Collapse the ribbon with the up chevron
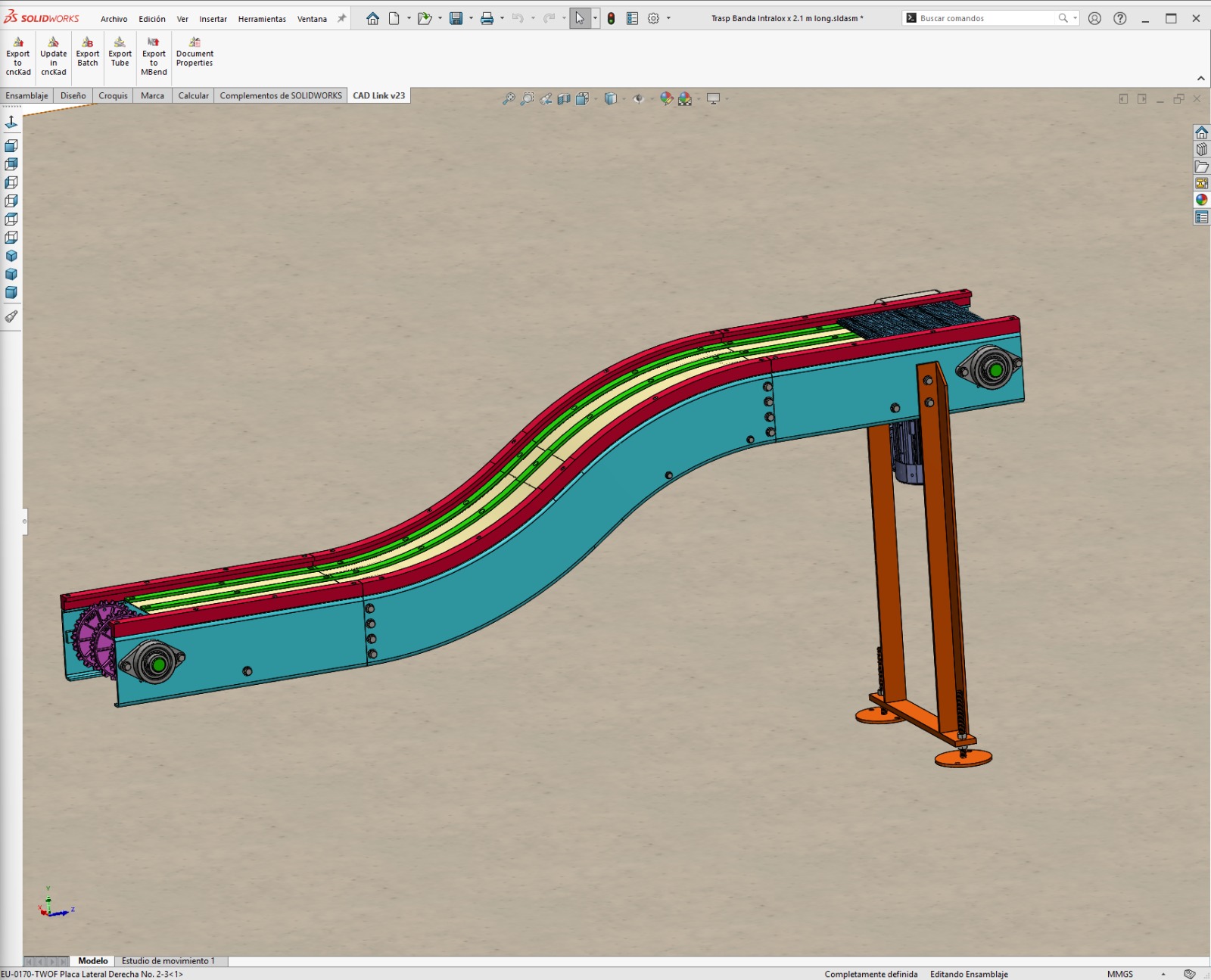 click(x=1200, y=78)
